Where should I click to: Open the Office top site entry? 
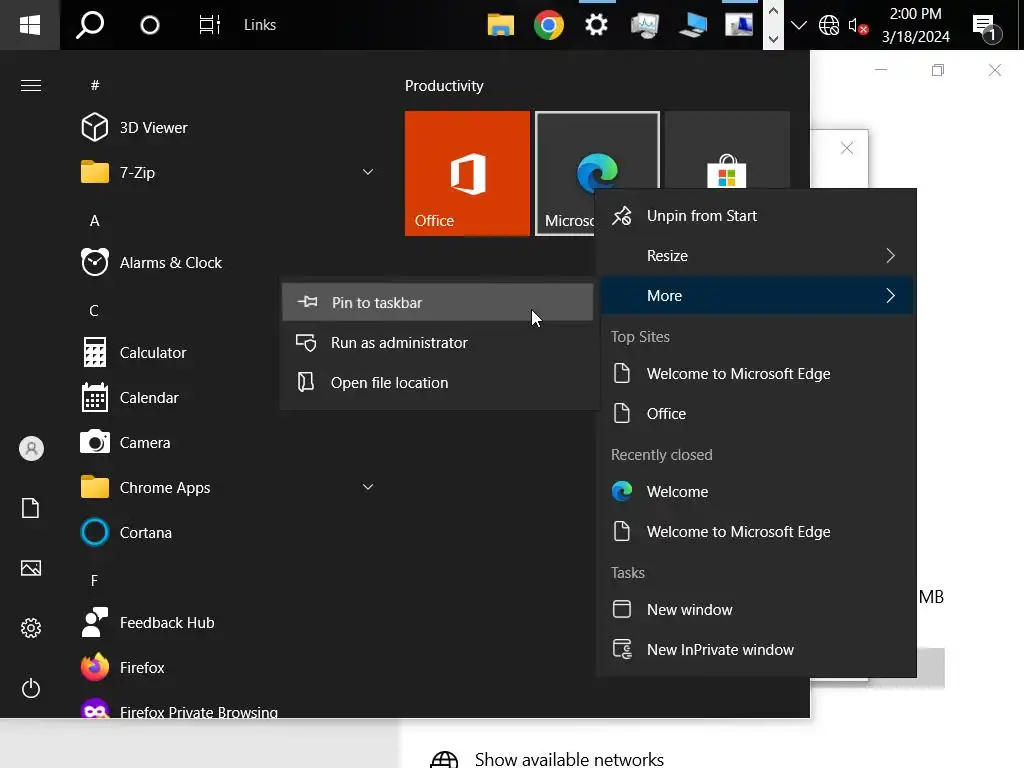(756, 413)
